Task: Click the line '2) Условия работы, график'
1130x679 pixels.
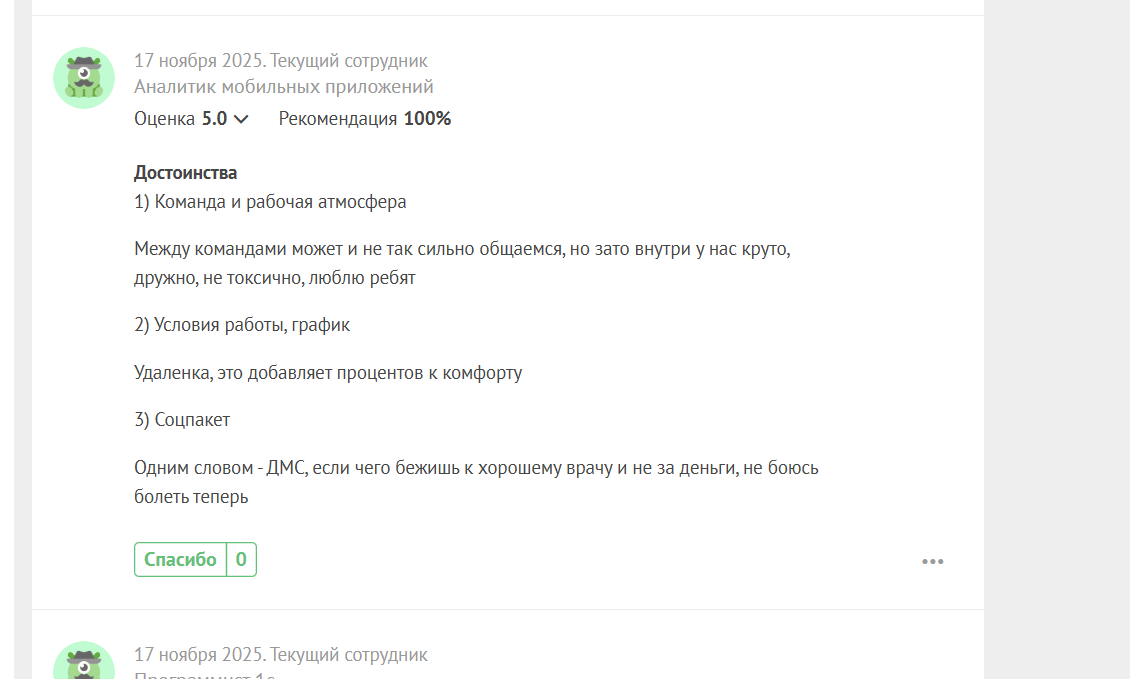Action: coord(242,325)
